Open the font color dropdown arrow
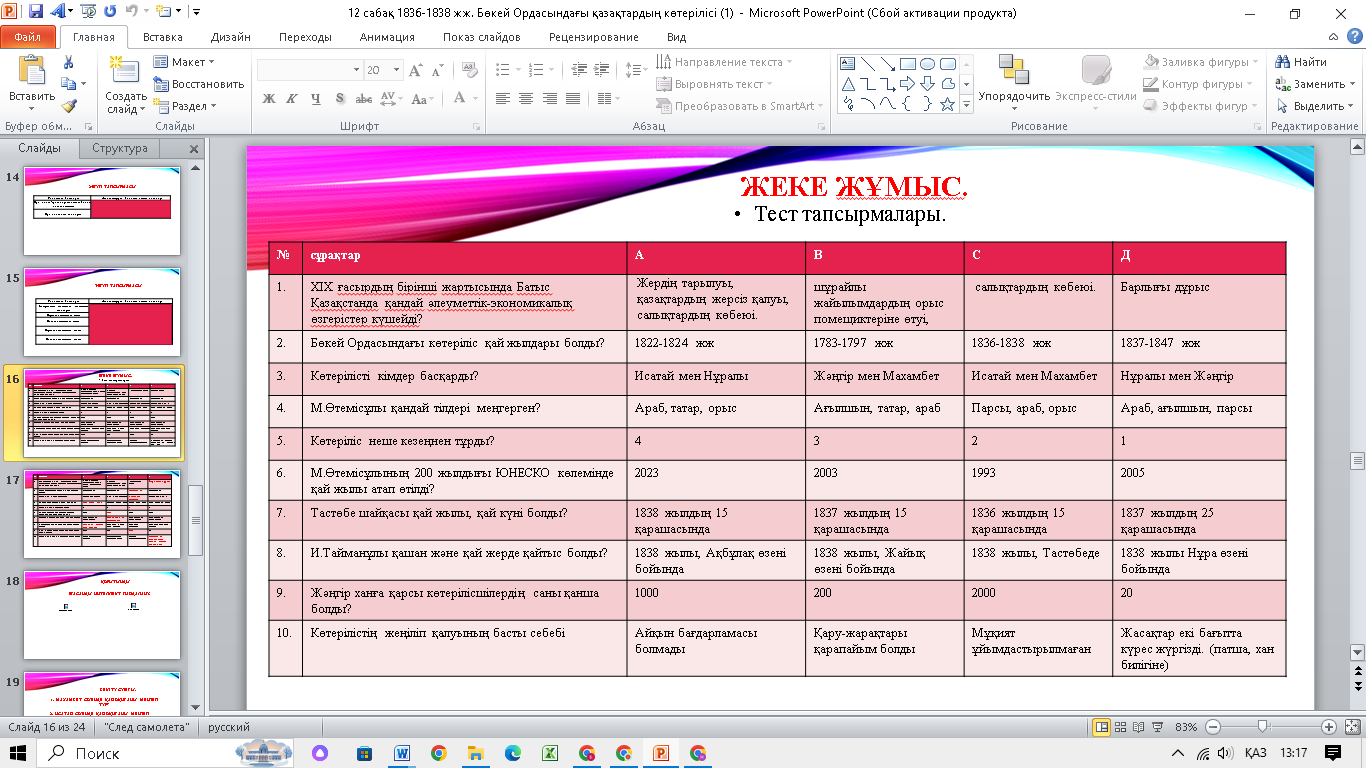The width and height of the screenshot is (1366, 768). pyautogui.click(x=474, y=98)
